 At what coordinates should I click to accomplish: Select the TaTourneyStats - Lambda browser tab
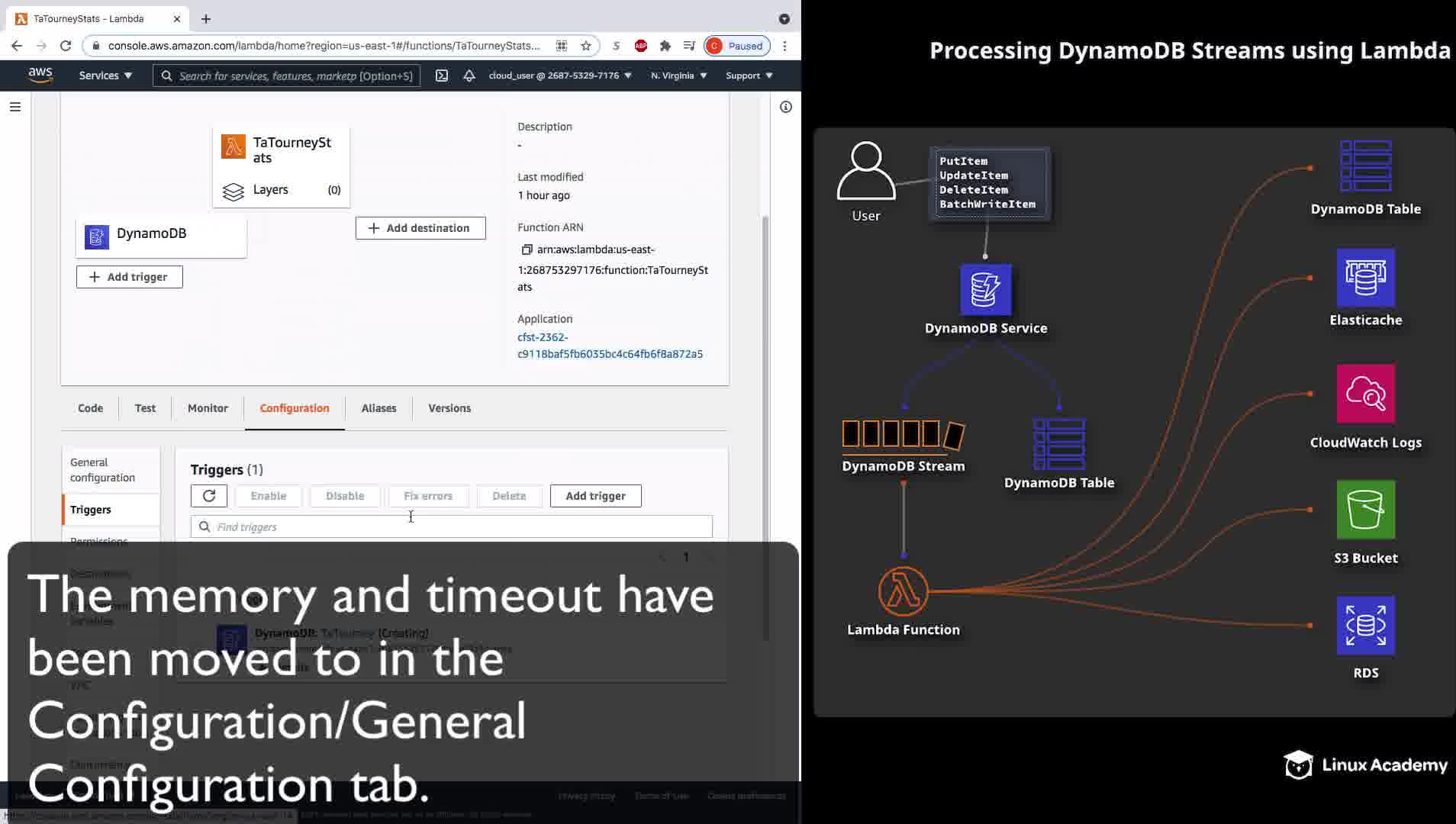click(x=98, y=19)
